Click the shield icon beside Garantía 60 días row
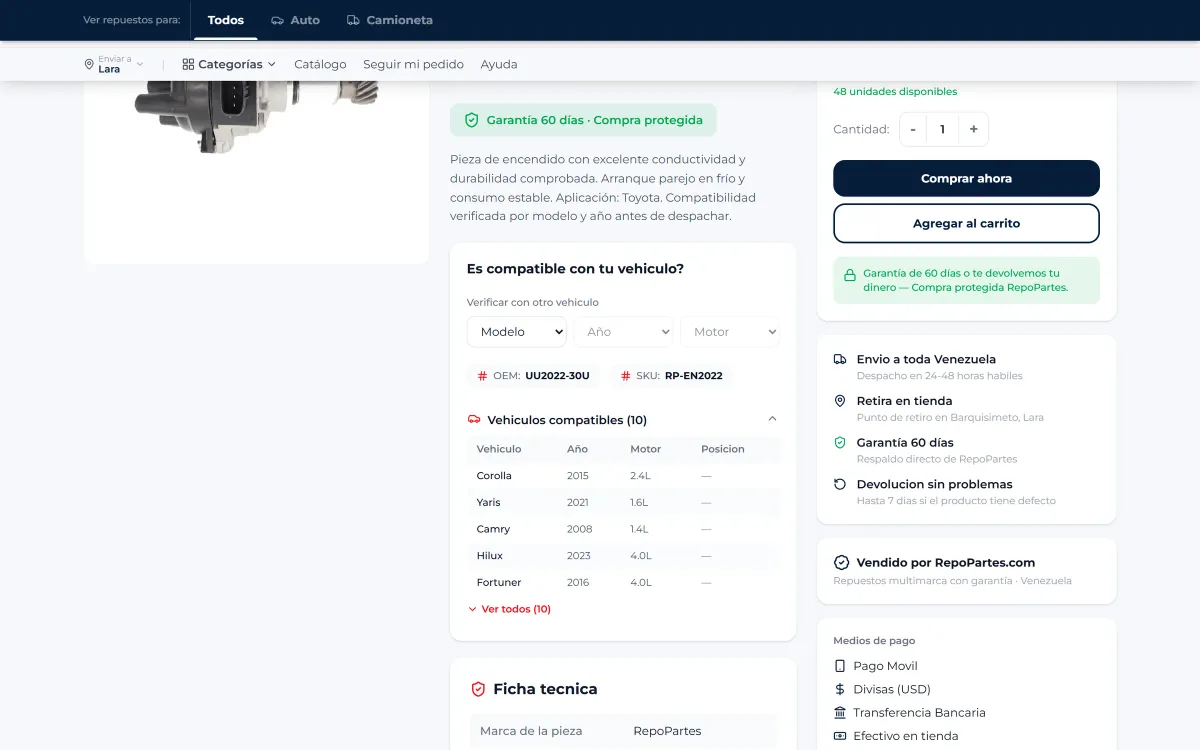This screenshot has height=750, width=1200. coord(840,442)
